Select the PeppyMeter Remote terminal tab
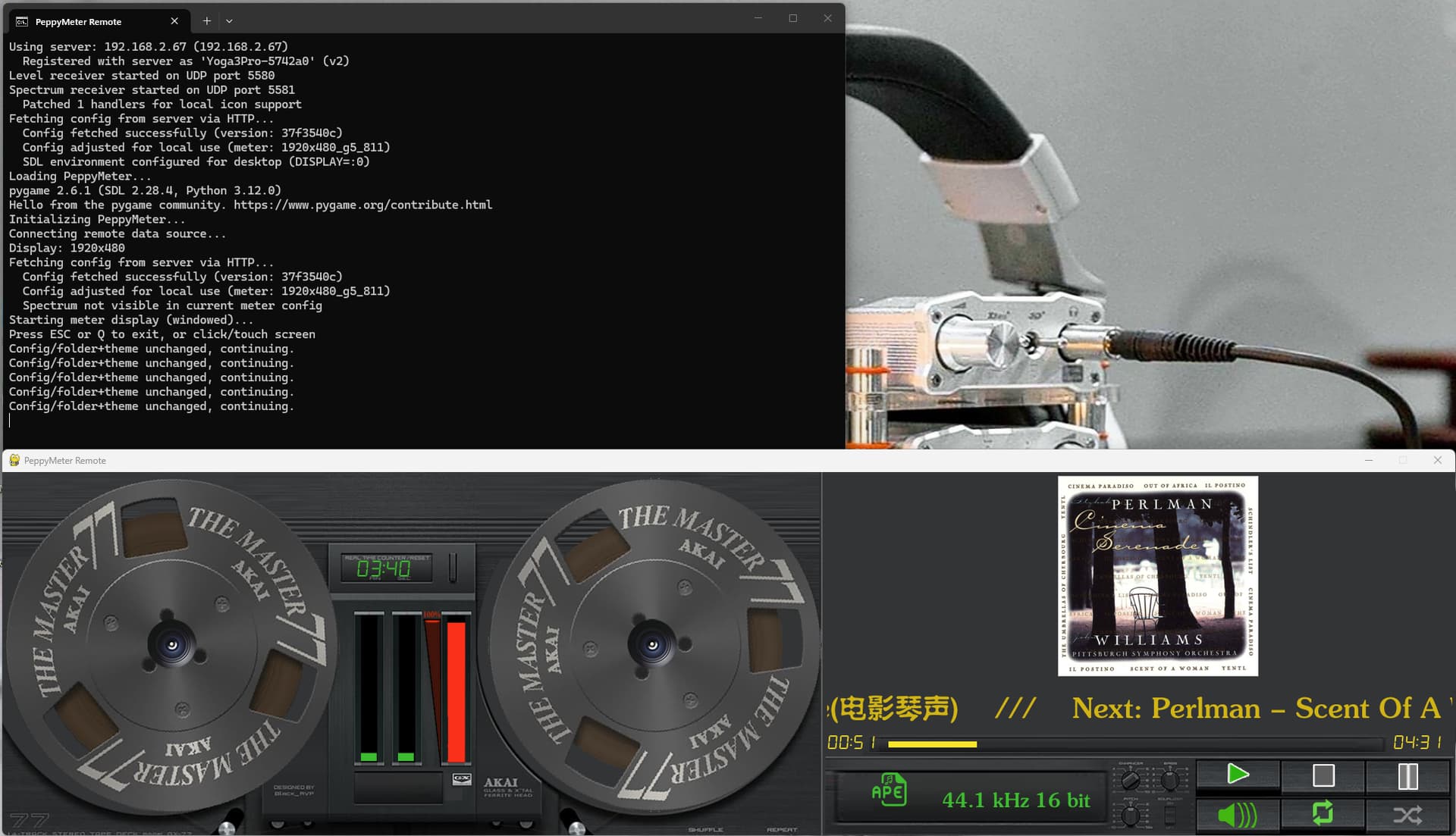This screenshot has width=1456, height=836. 78,22
